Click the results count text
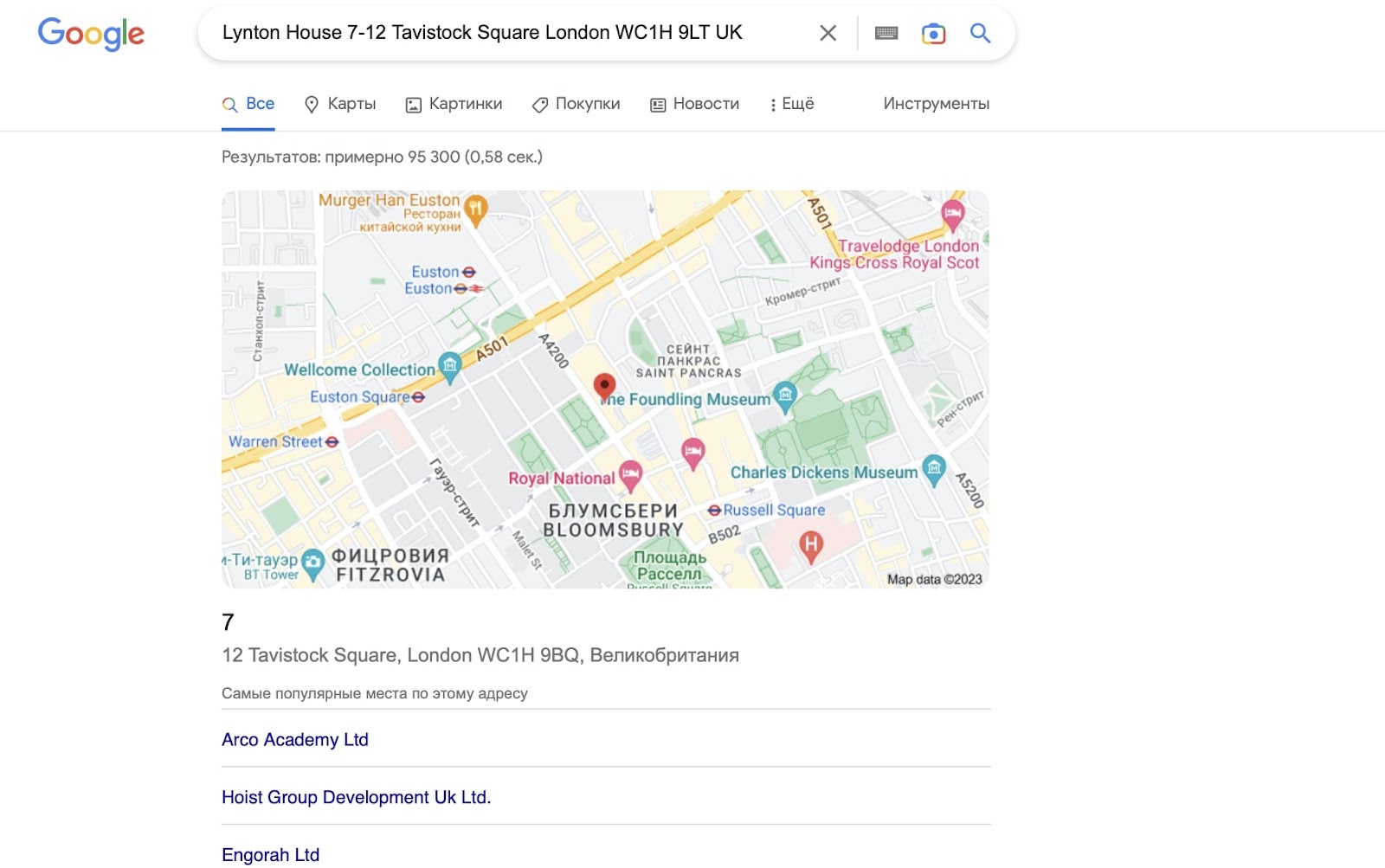 (x=382, y=157)
